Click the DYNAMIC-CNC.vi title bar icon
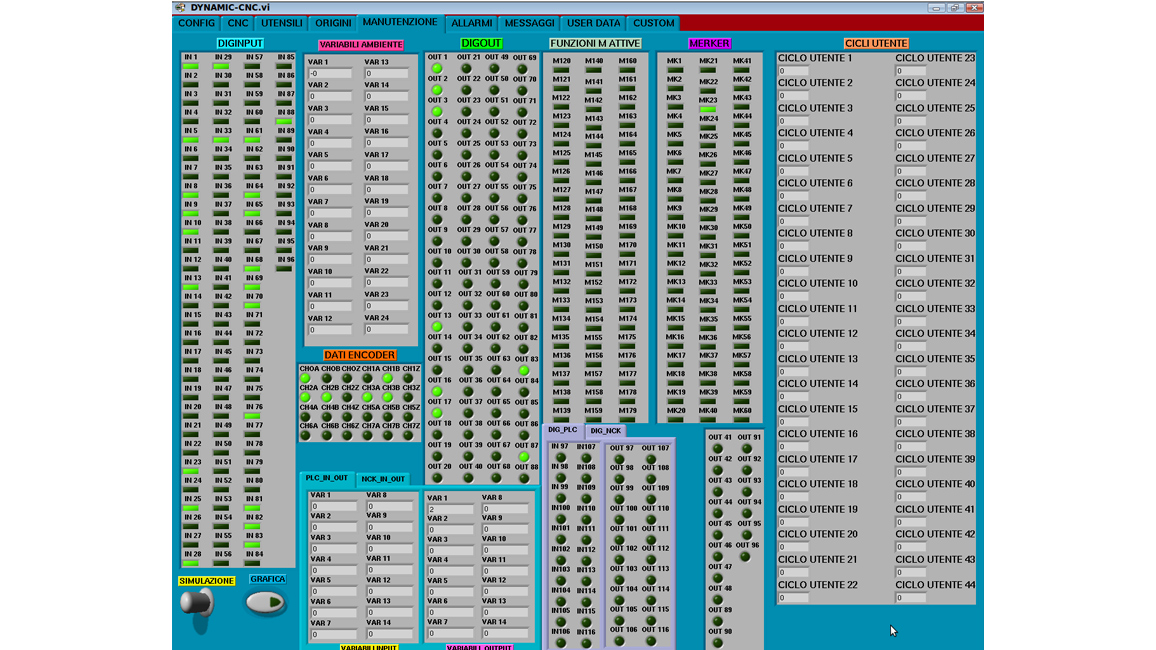1156x650 pixels. click(181, 7)
